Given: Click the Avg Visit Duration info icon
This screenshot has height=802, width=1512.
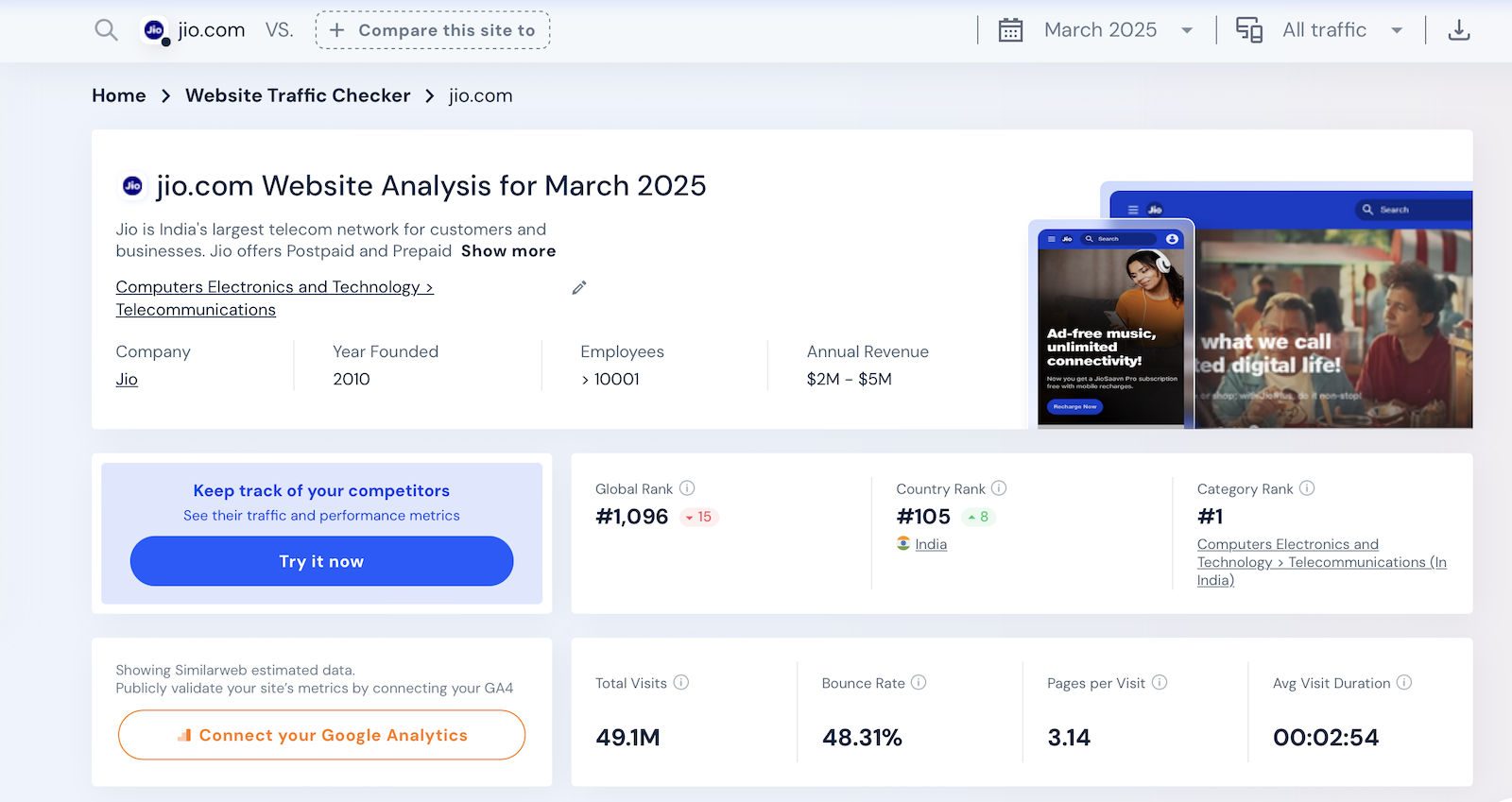Looking at the screenshot, I should (1404, 682).
